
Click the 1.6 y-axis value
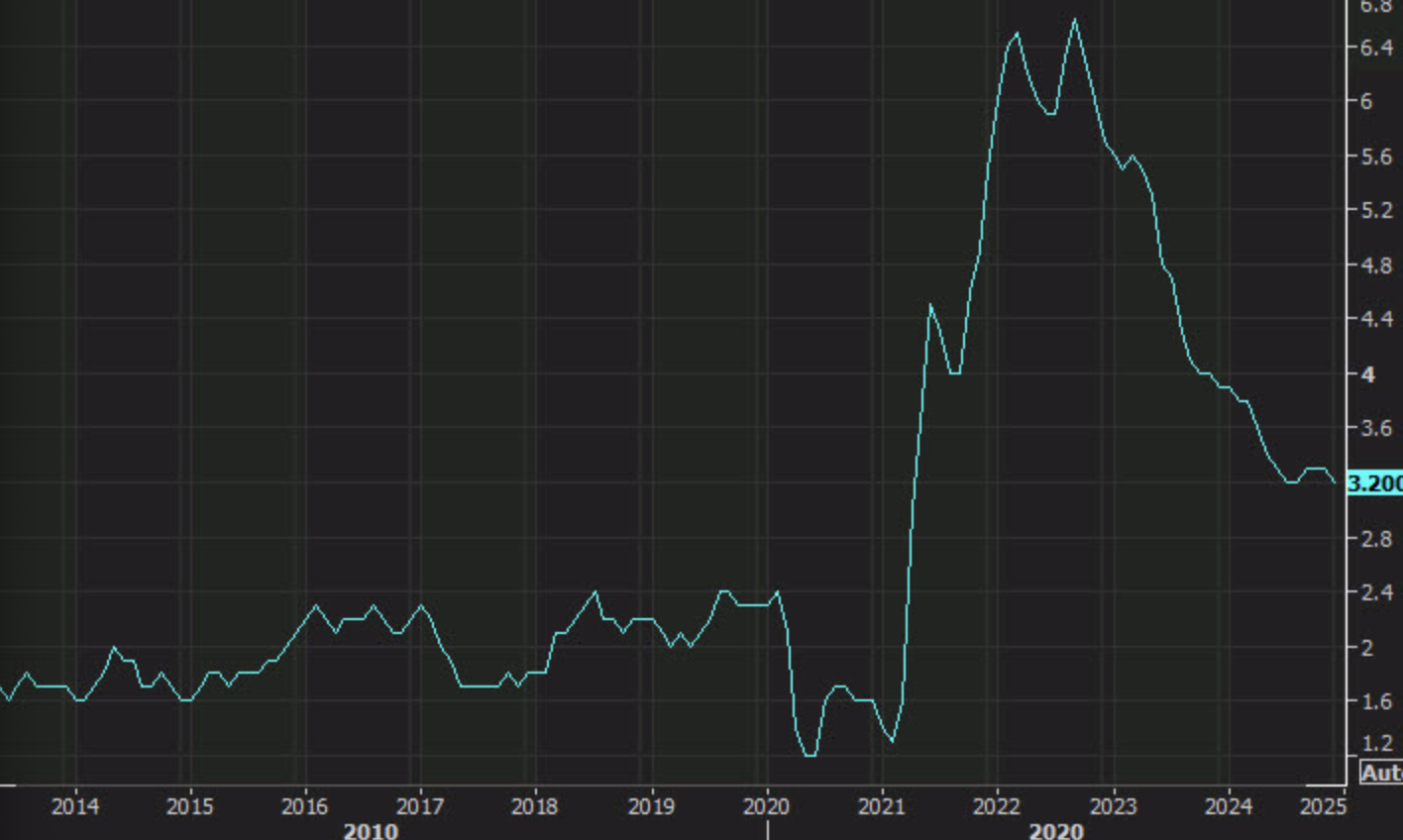click(1376, 701)
